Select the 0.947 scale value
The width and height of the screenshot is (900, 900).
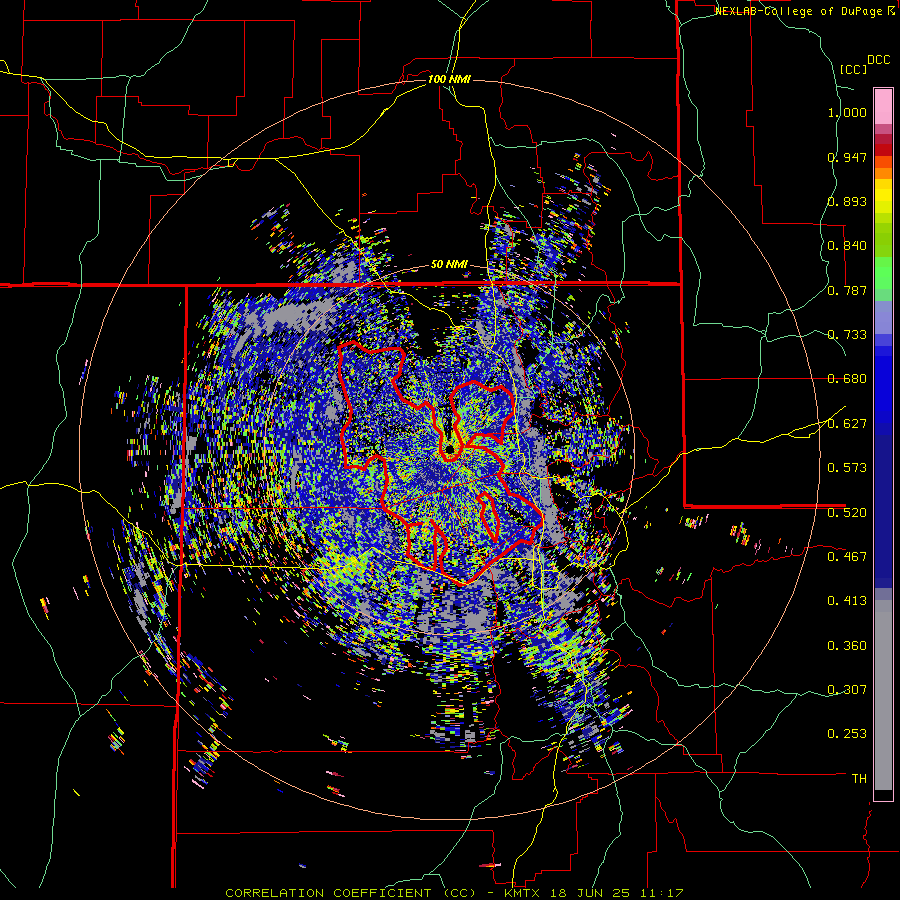pyautogui.click(x=847, y=157)
